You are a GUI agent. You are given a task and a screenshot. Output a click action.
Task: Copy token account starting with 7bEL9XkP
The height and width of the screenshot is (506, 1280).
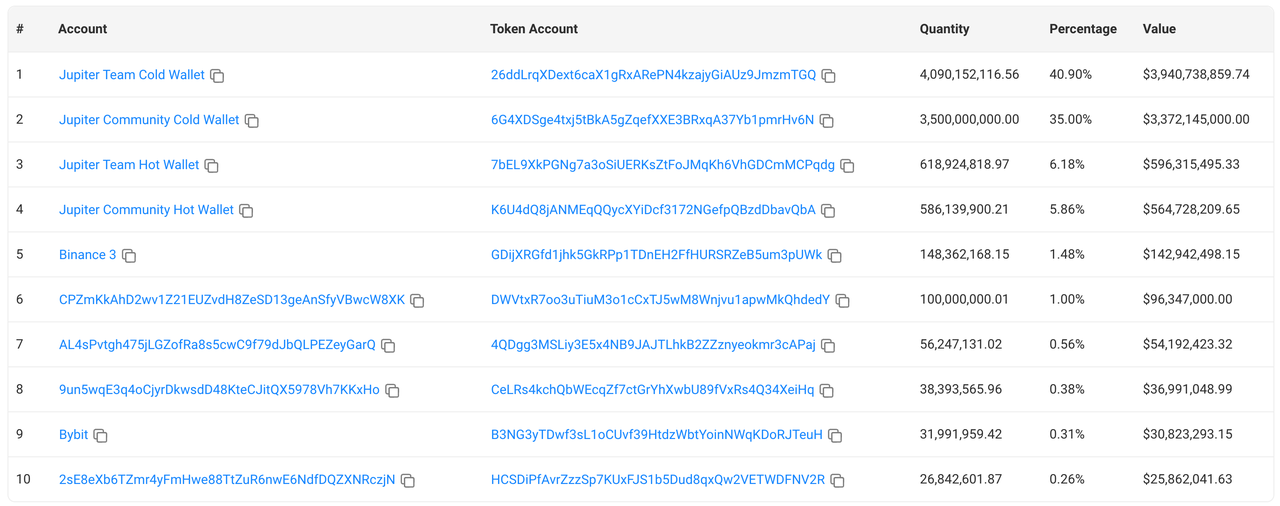pos(848,166)
